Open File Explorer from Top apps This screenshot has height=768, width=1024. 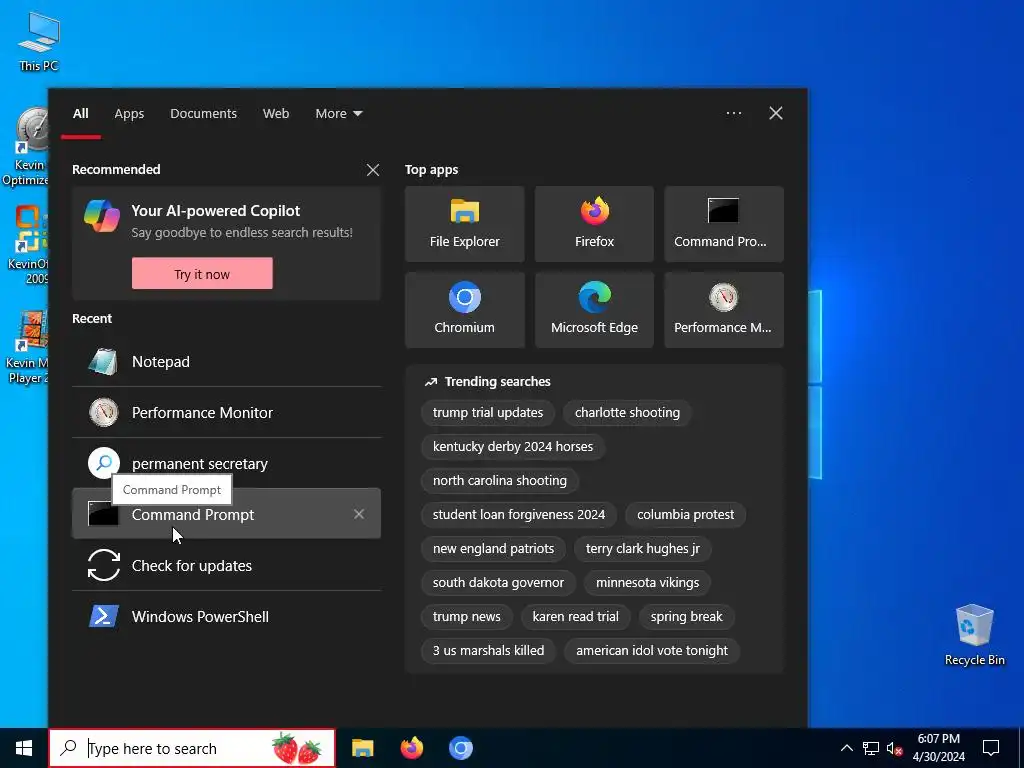coord(464,224)
